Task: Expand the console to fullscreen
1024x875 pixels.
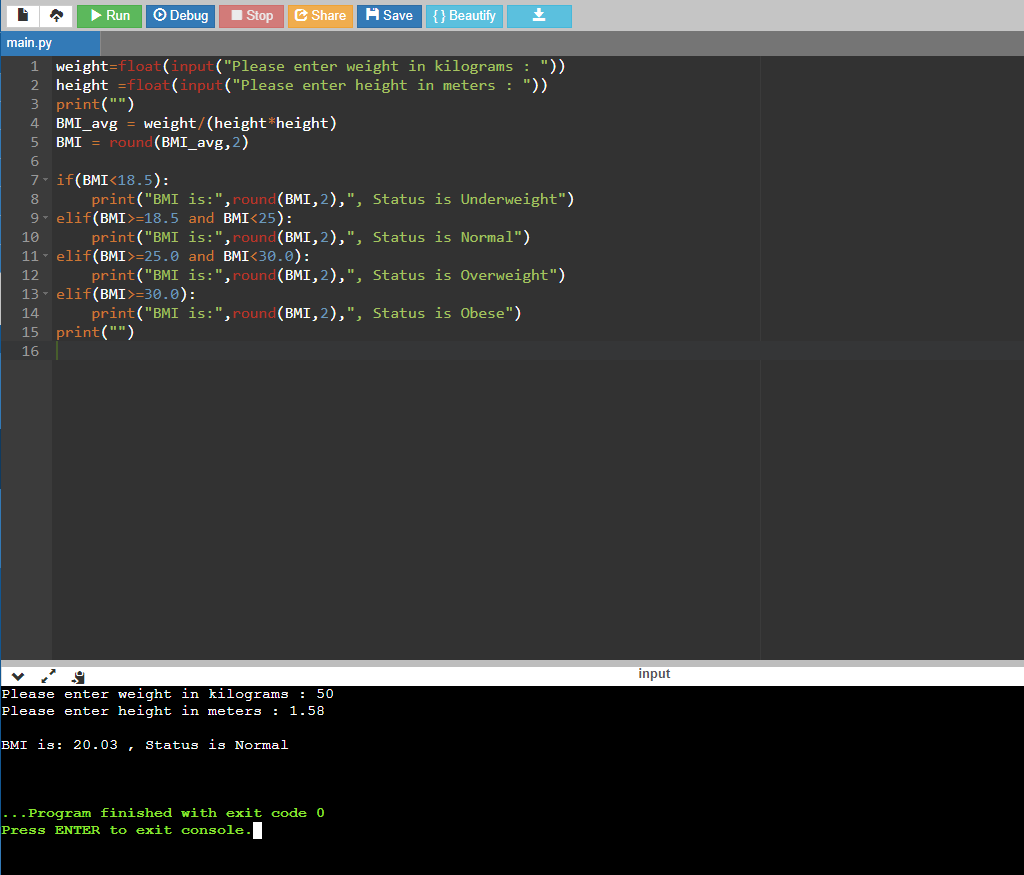Action: tap(48, 676)
